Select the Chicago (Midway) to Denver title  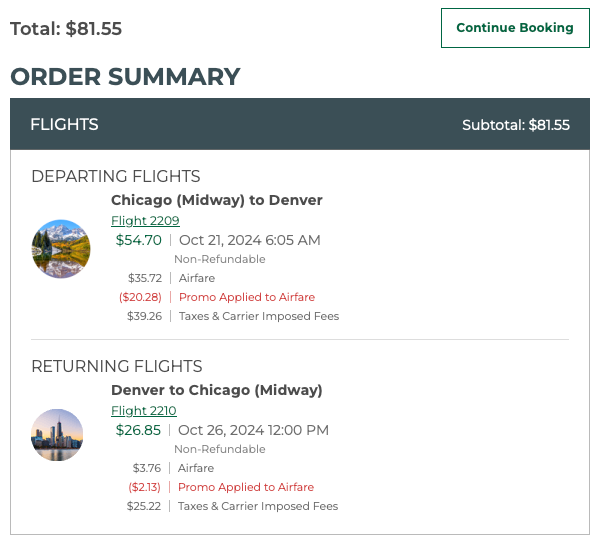coord(217,200)
